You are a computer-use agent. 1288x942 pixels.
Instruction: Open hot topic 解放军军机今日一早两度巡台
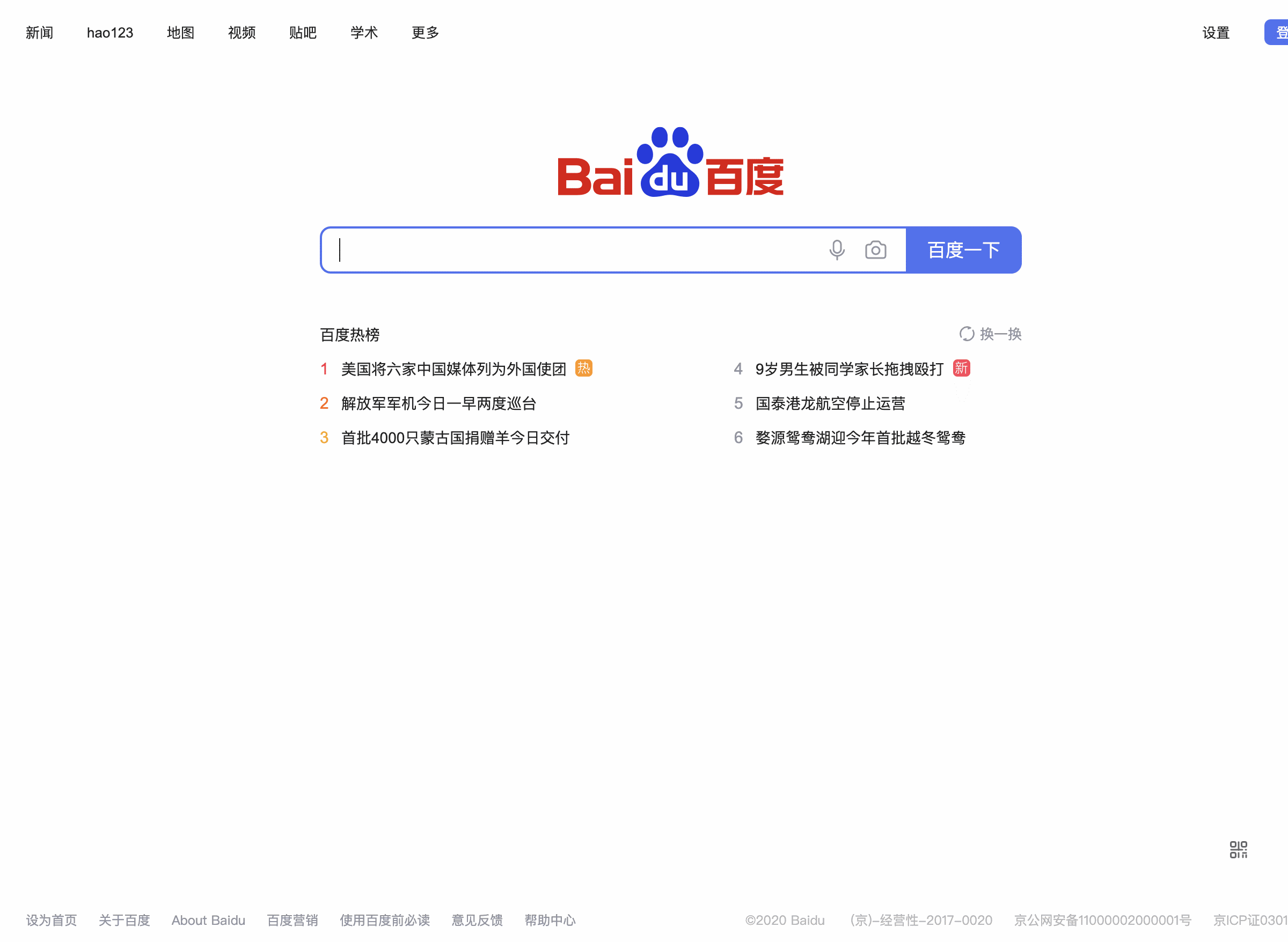[438, 404]
